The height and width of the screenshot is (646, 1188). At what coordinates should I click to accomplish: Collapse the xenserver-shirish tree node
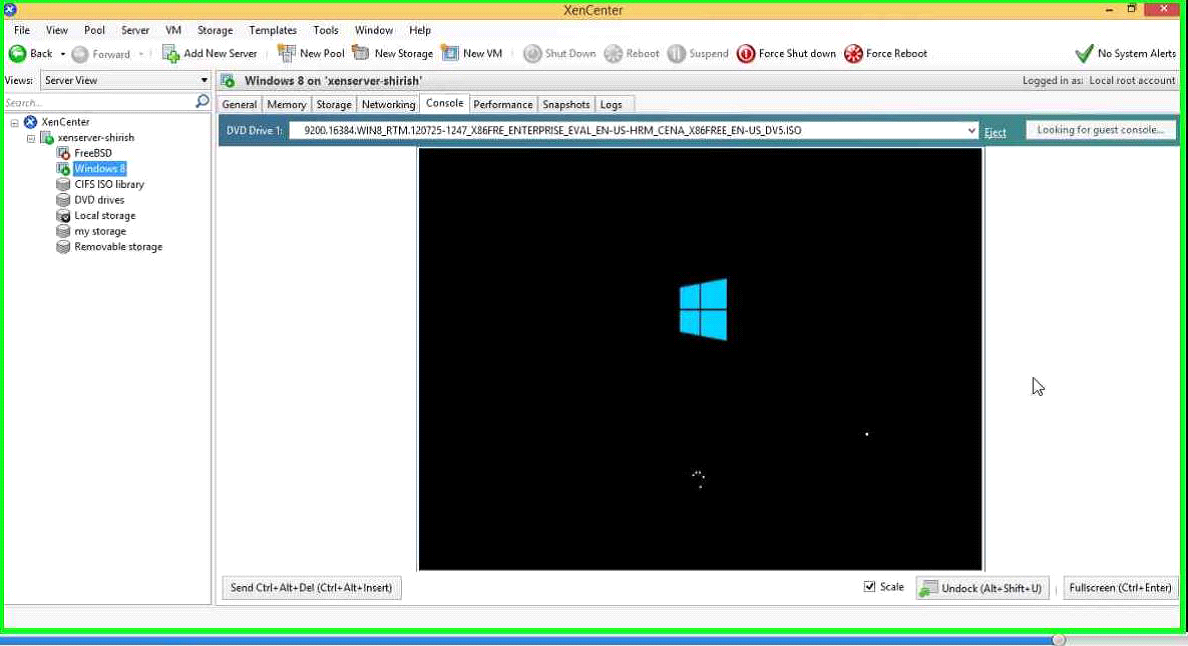[x=31, y=139]
